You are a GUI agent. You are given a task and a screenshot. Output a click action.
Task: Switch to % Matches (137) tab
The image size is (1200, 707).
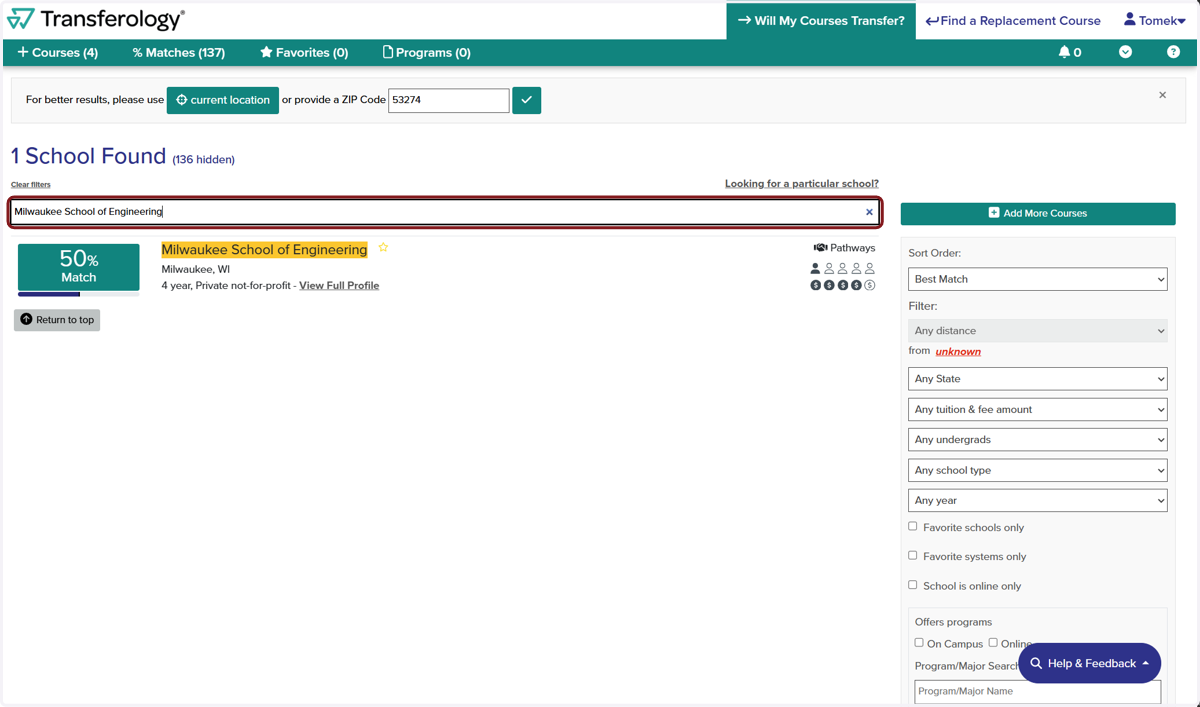click(x=178, y=52)
